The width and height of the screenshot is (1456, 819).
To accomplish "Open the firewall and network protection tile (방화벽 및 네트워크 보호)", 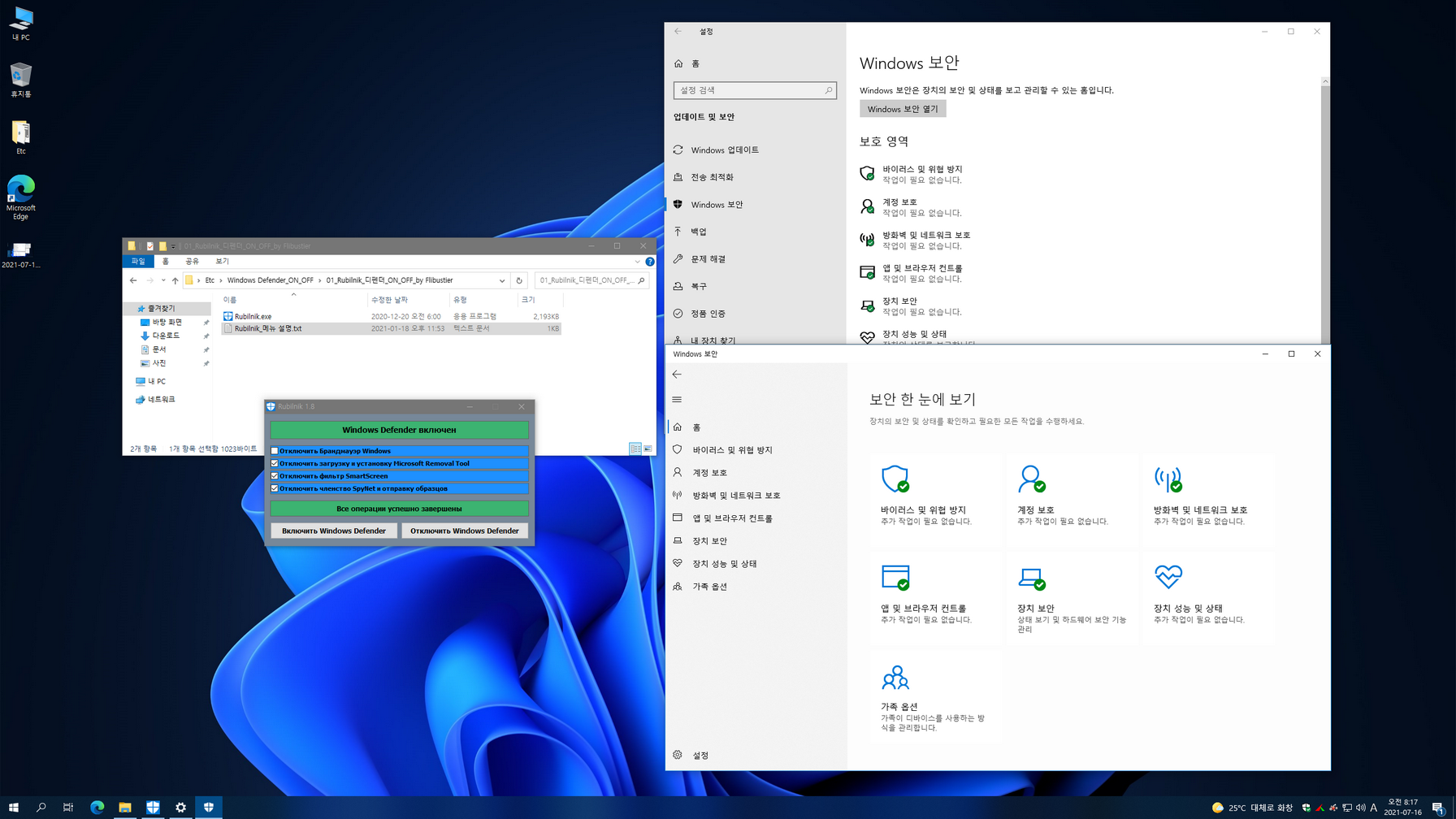I will (1208, 499).
